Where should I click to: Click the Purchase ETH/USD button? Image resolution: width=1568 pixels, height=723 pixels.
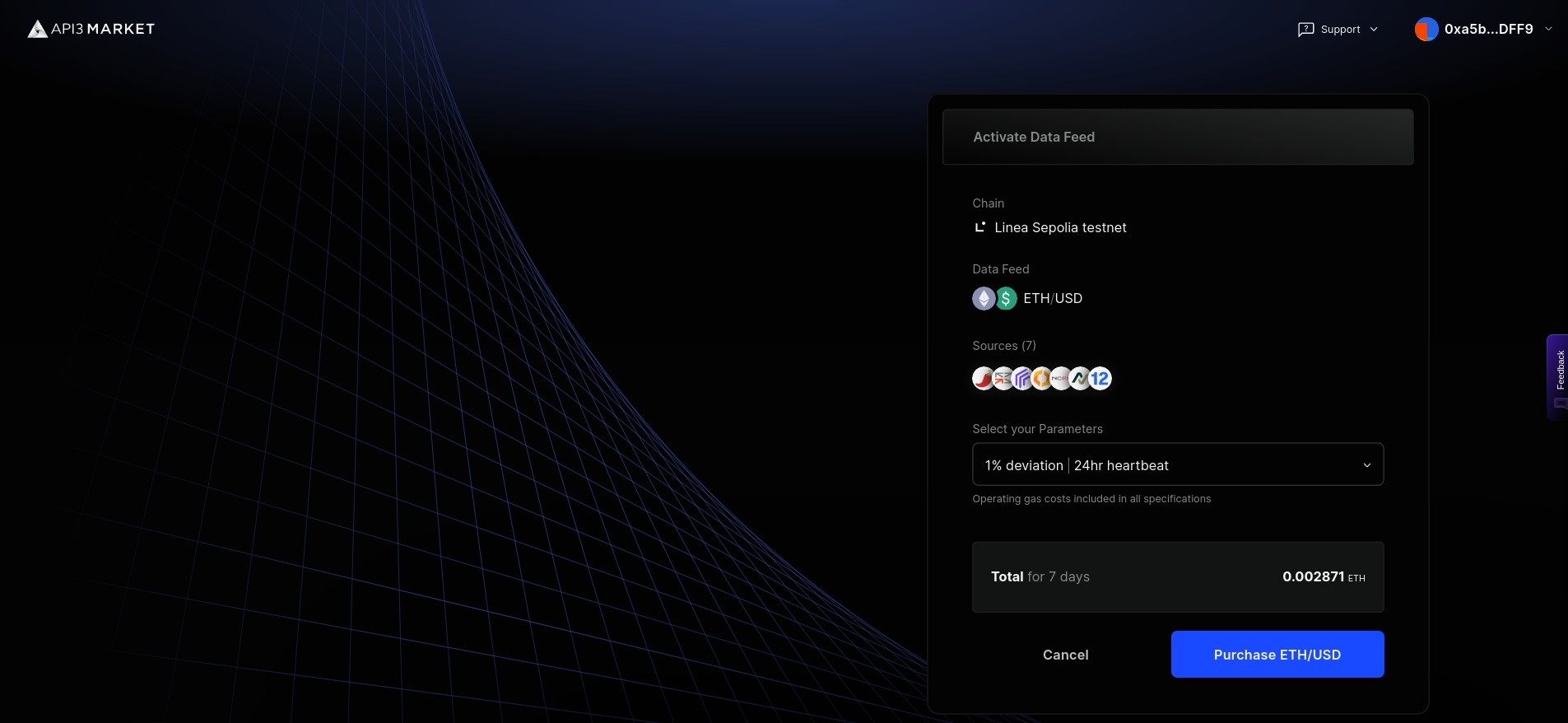1277,655
